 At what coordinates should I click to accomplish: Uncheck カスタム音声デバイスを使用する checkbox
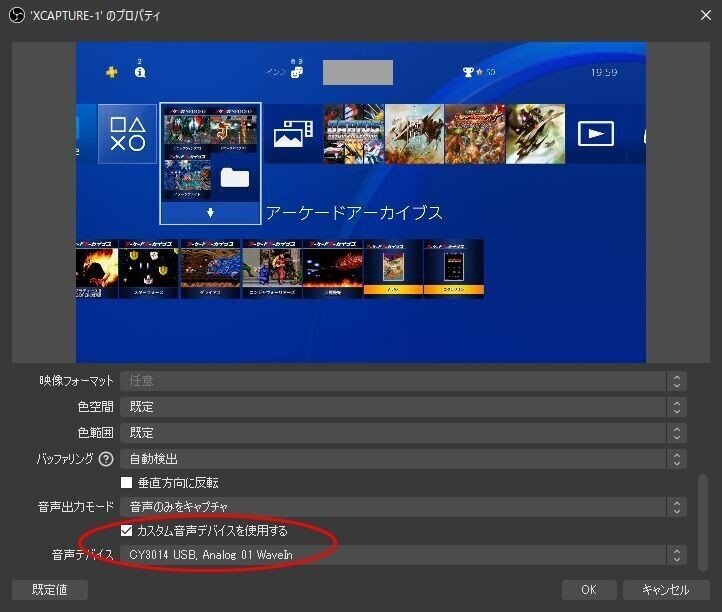tap(126, 530)
